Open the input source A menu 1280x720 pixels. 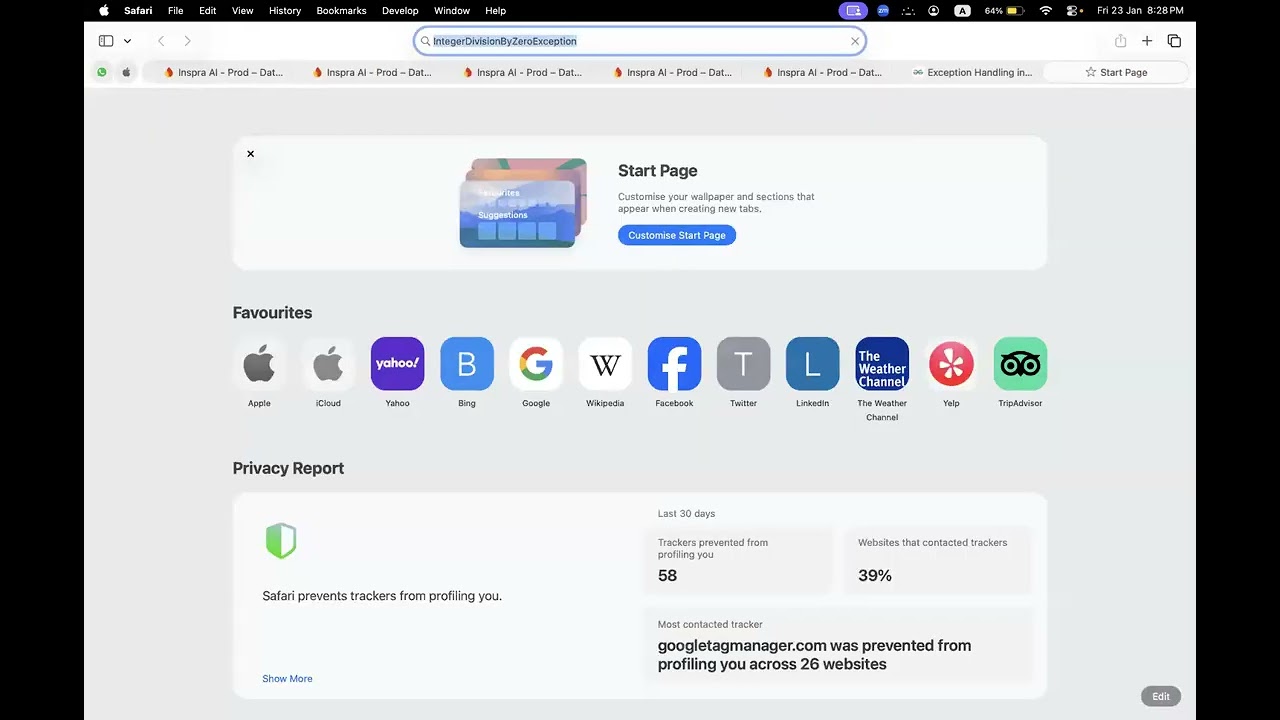tap(962, 11)
